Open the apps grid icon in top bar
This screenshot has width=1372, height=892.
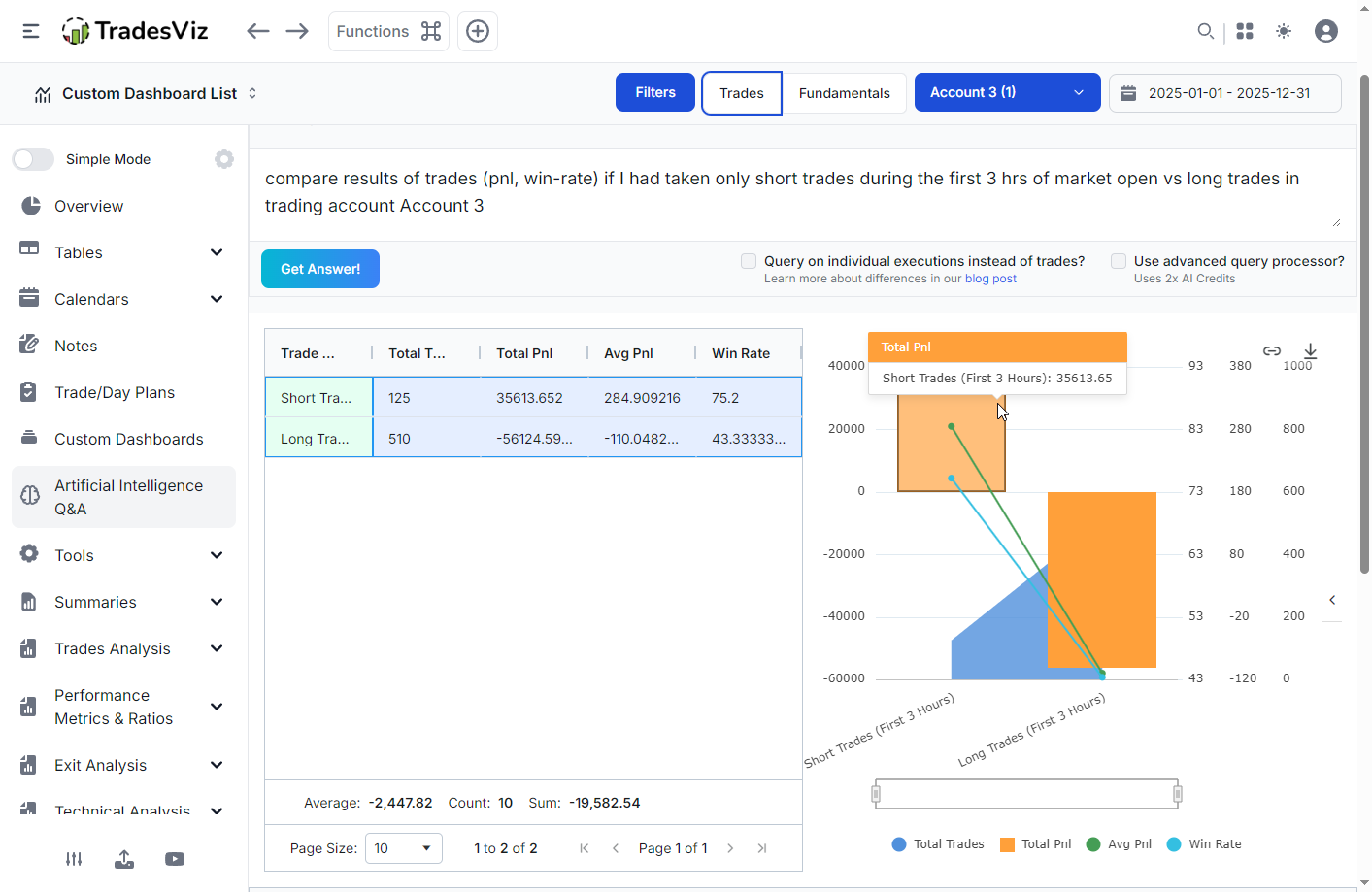[1244, 31]
